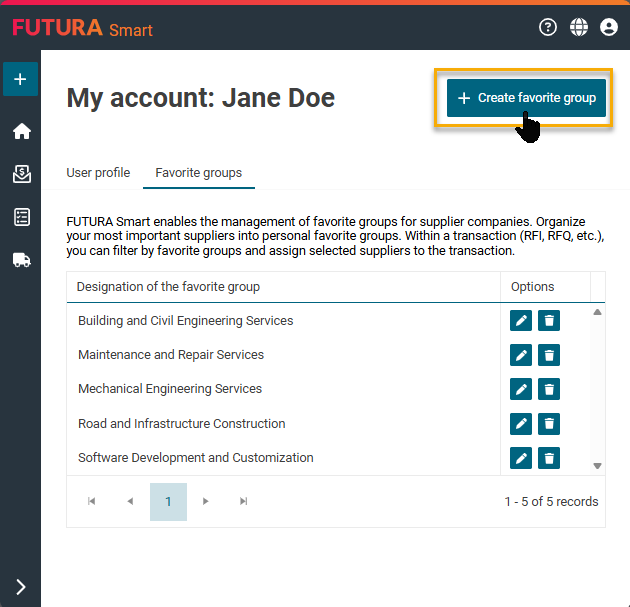Click the help question mark icon
The width and height of the screenshot is (630, 607).
(x=547, y=27)
